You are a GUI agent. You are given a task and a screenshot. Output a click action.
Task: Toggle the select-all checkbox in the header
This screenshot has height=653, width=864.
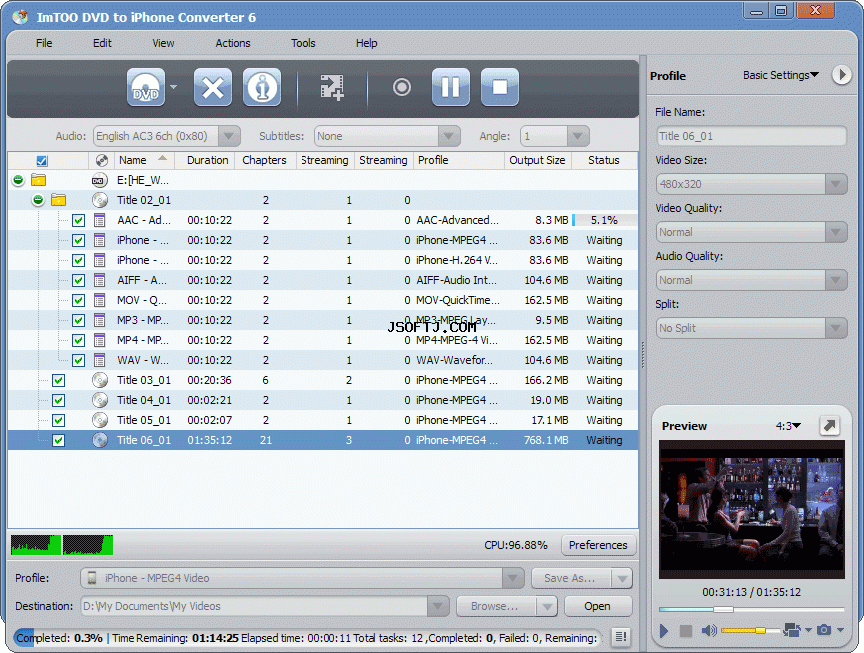click(x=42, y=161)
